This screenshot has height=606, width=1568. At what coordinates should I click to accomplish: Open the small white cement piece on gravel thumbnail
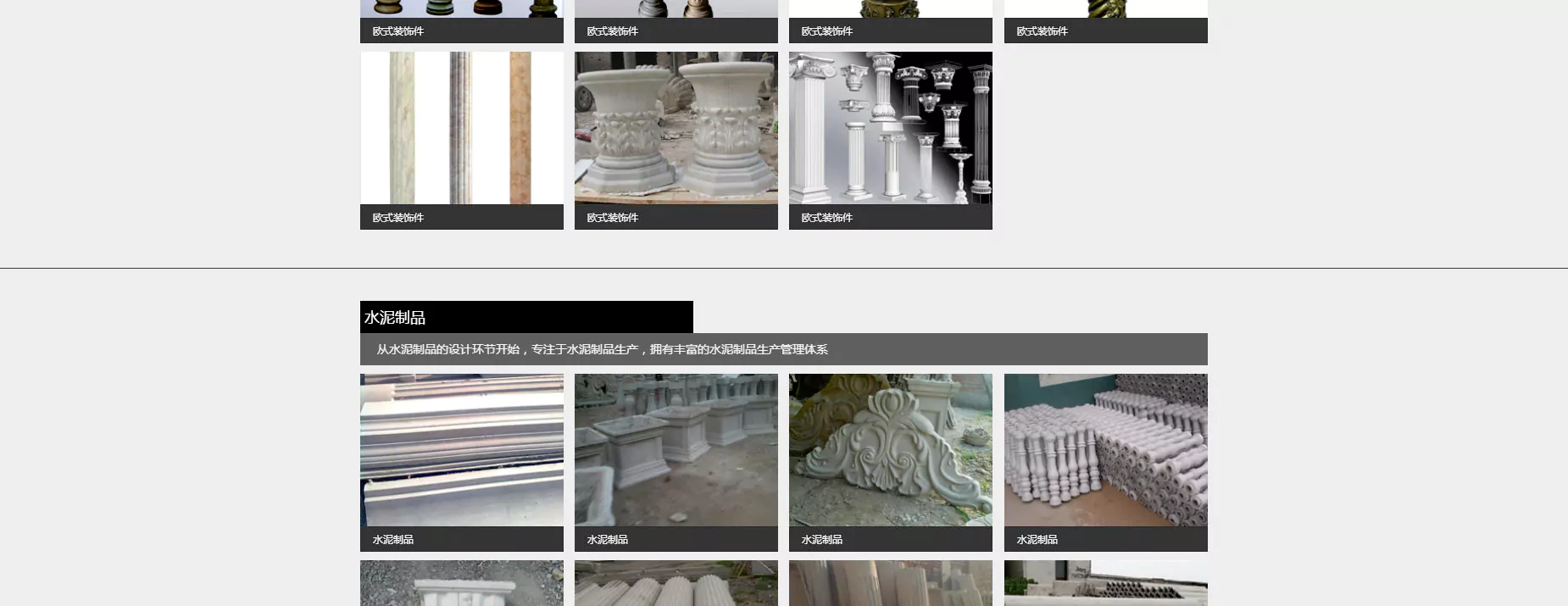click(x=461, y=584)
